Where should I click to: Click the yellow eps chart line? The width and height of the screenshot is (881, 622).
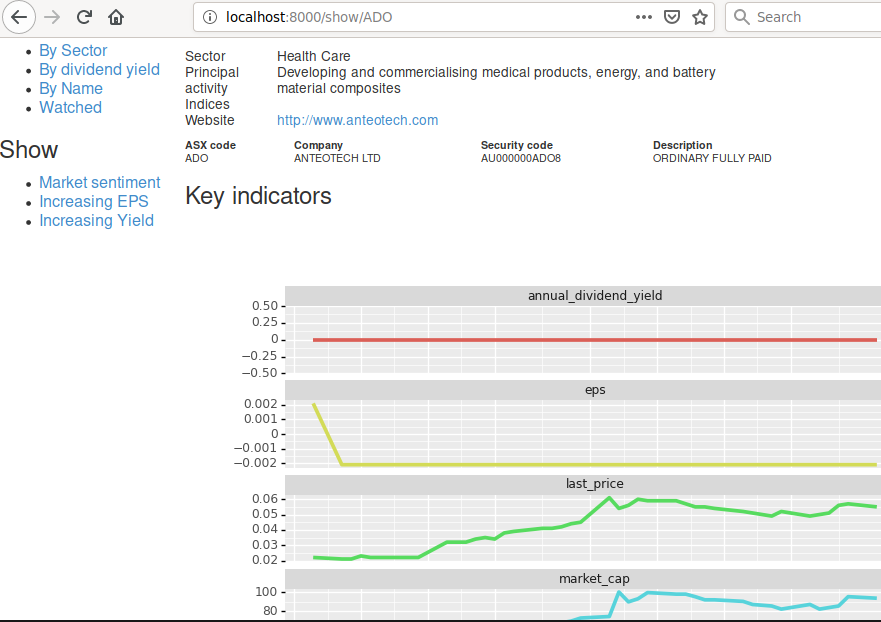595,465
